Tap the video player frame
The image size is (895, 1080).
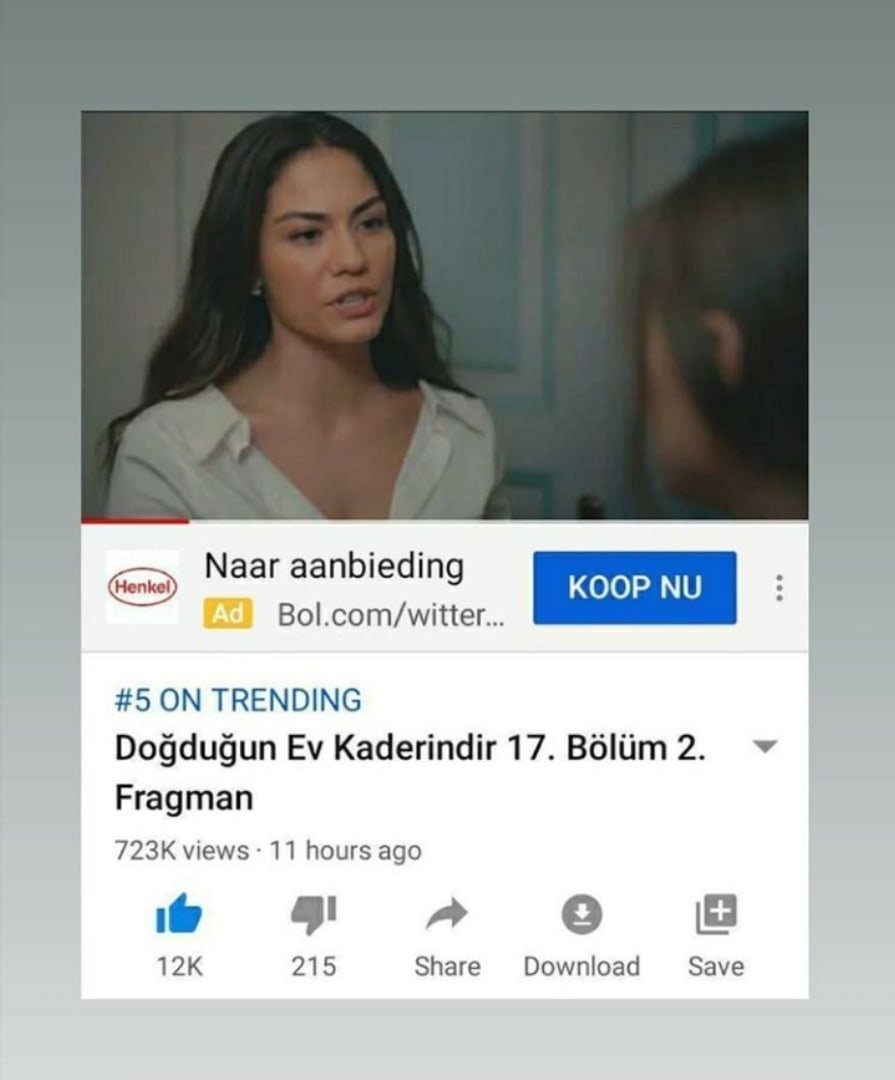coord(445,315)
